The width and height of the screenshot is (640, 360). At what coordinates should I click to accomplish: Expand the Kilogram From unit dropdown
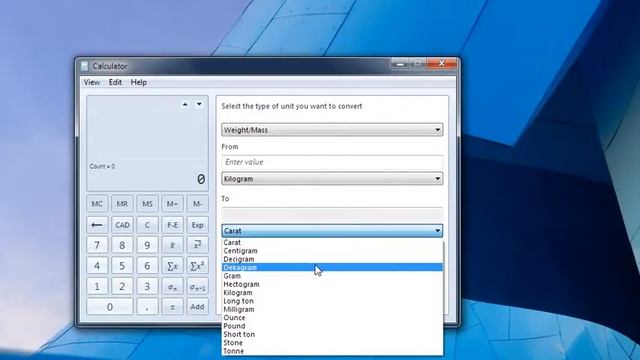(332, 179)
